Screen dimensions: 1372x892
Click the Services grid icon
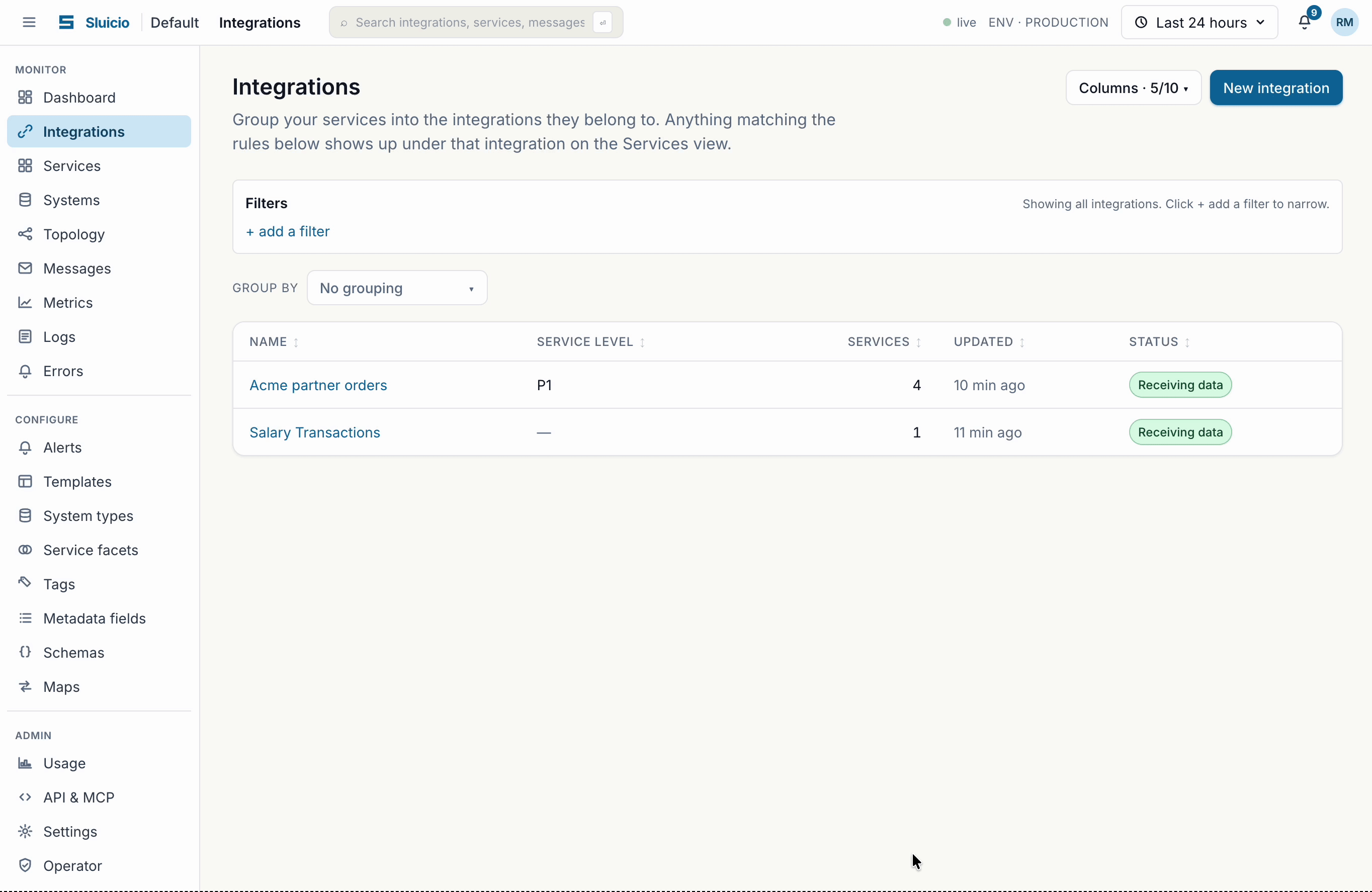[25, 166]
